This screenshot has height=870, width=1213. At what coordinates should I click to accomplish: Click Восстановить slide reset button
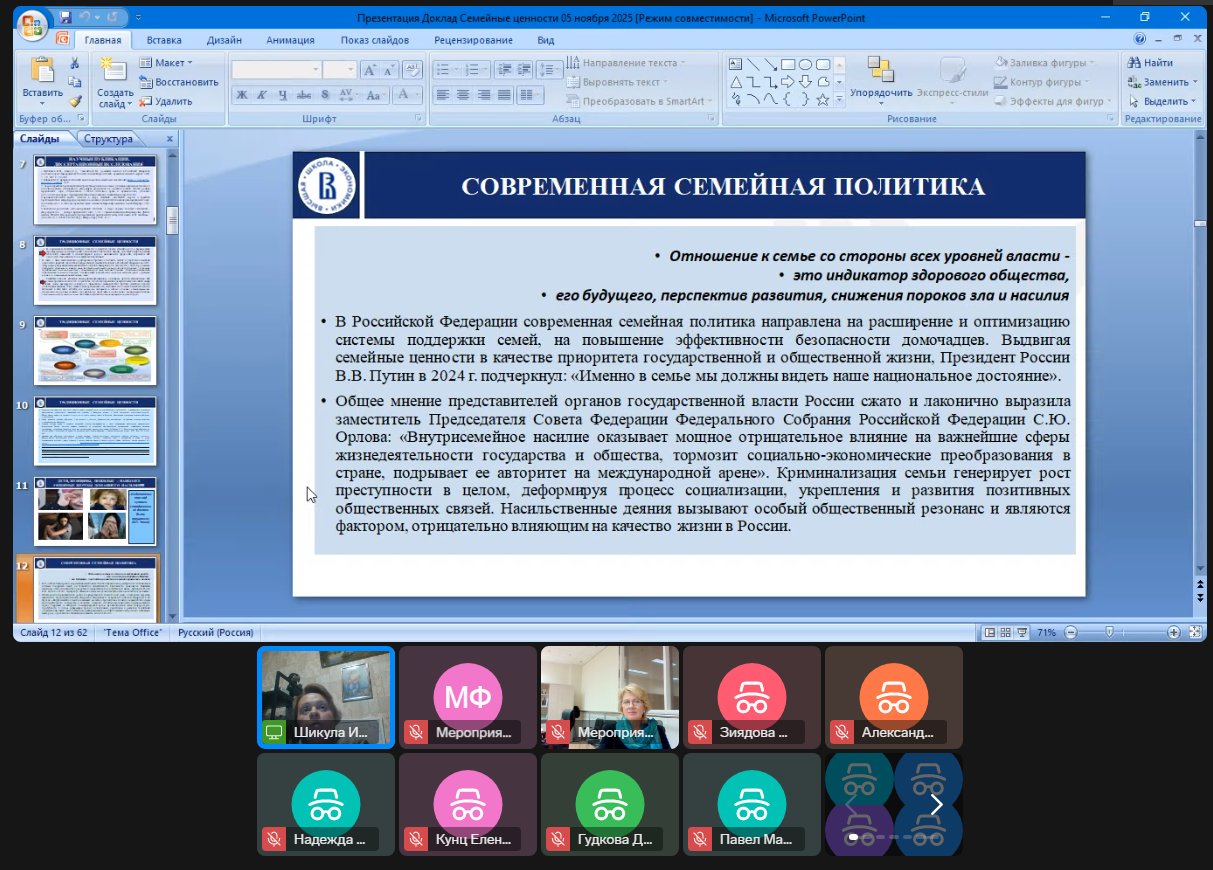pos(178,82)
